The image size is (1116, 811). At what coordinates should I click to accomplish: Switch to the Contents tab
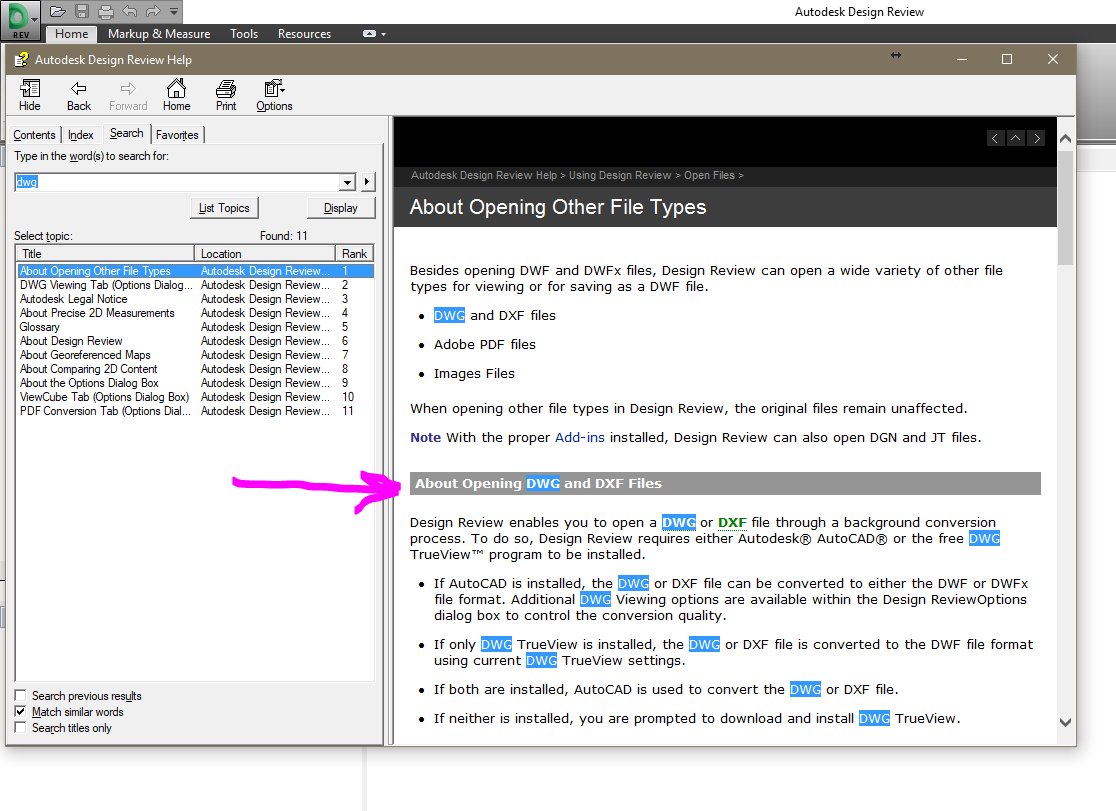click(x=34, y=135)
